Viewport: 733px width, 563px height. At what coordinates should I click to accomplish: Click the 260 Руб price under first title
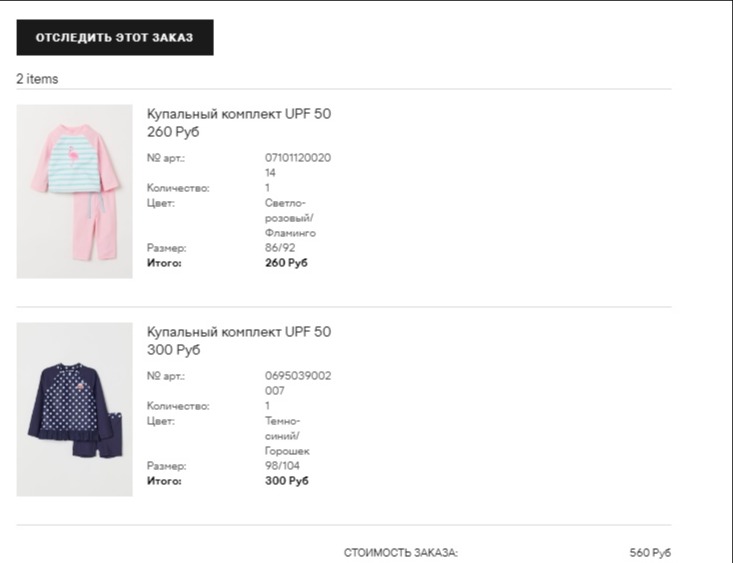tap(173, 132)
